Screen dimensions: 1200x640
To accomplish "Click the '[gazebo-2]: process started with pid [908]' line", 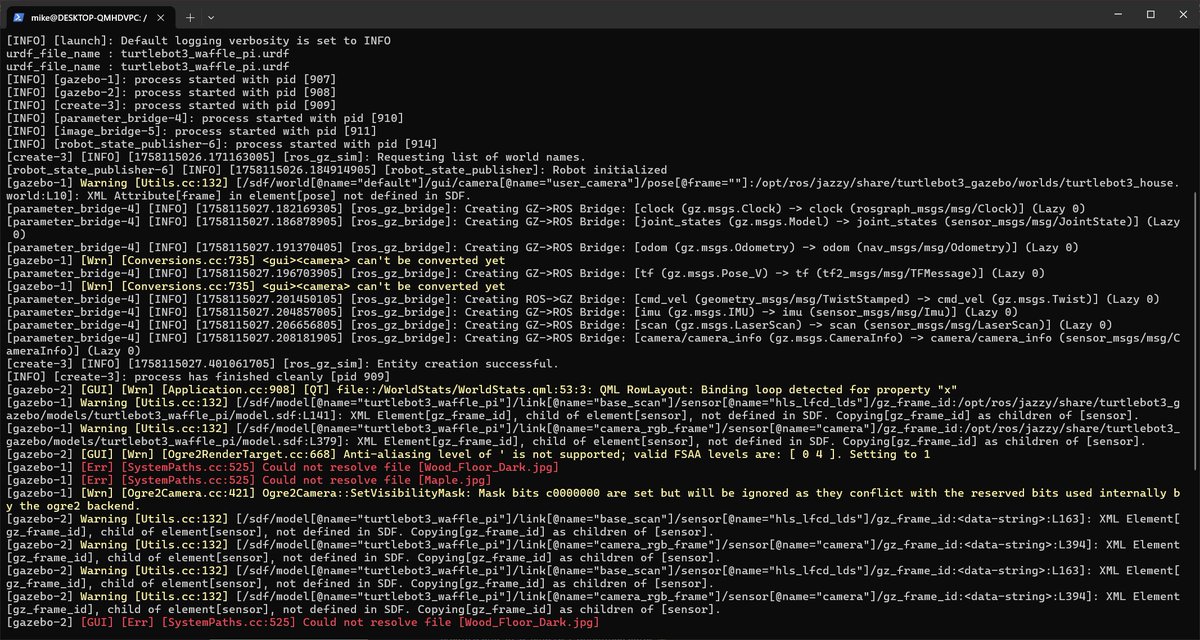I will coord(171,92).
